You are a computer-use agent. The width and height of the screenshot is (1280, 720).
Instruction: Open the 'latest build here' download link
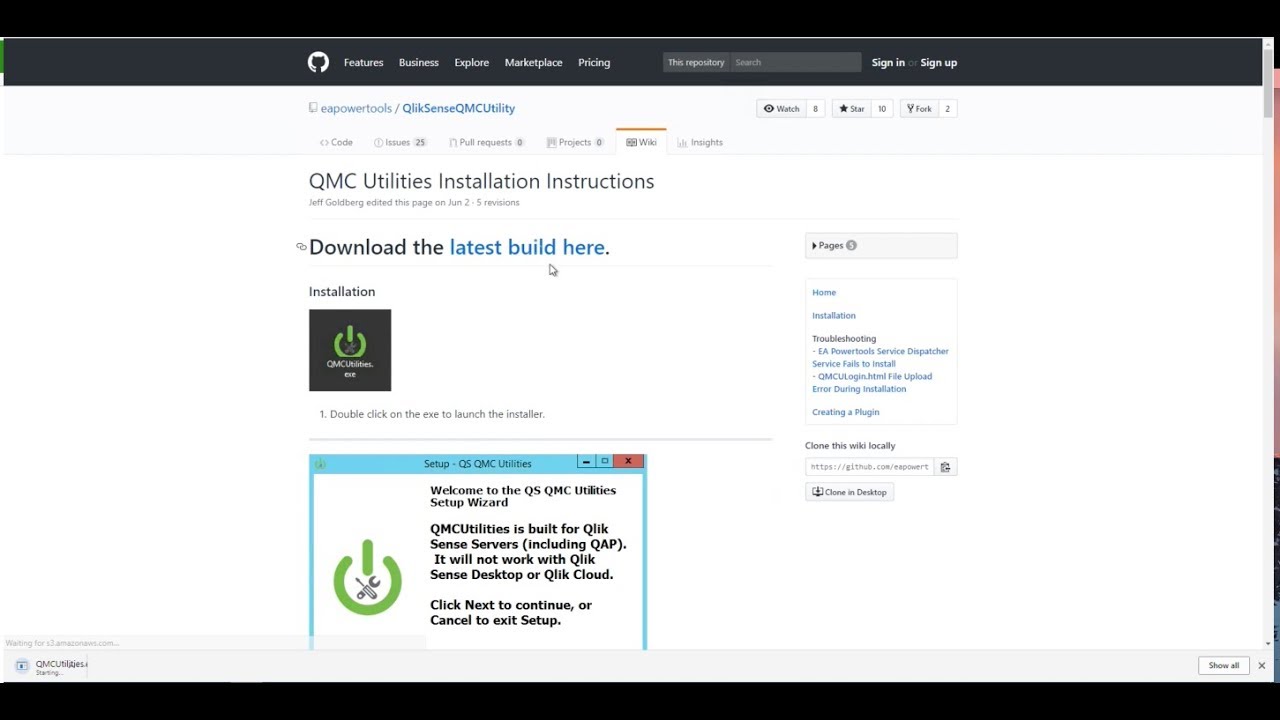pos(527,247)
